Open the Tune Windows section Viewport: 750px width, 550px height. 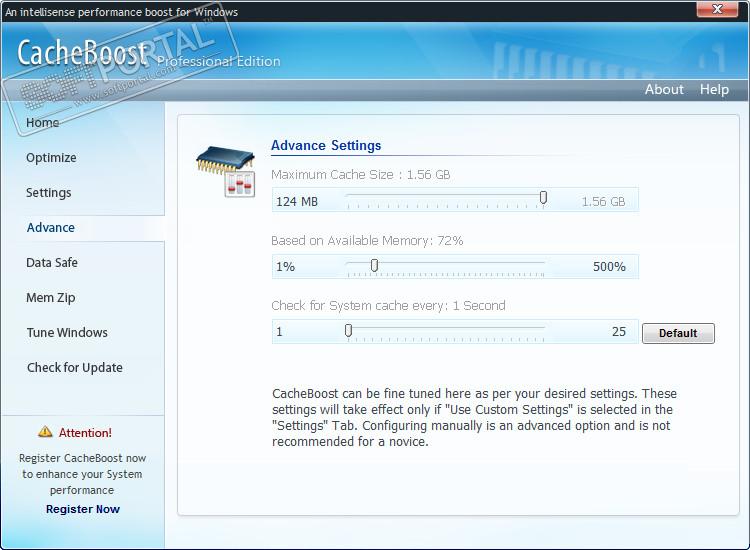67,332
